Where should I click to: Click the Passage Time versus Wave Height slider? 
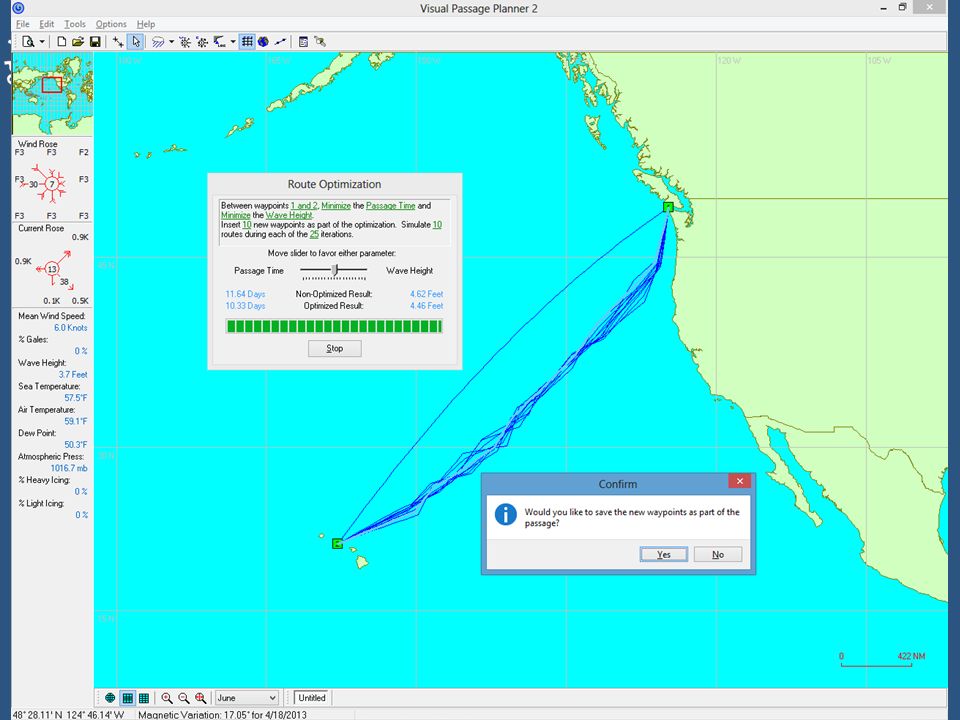pos(334,271)
